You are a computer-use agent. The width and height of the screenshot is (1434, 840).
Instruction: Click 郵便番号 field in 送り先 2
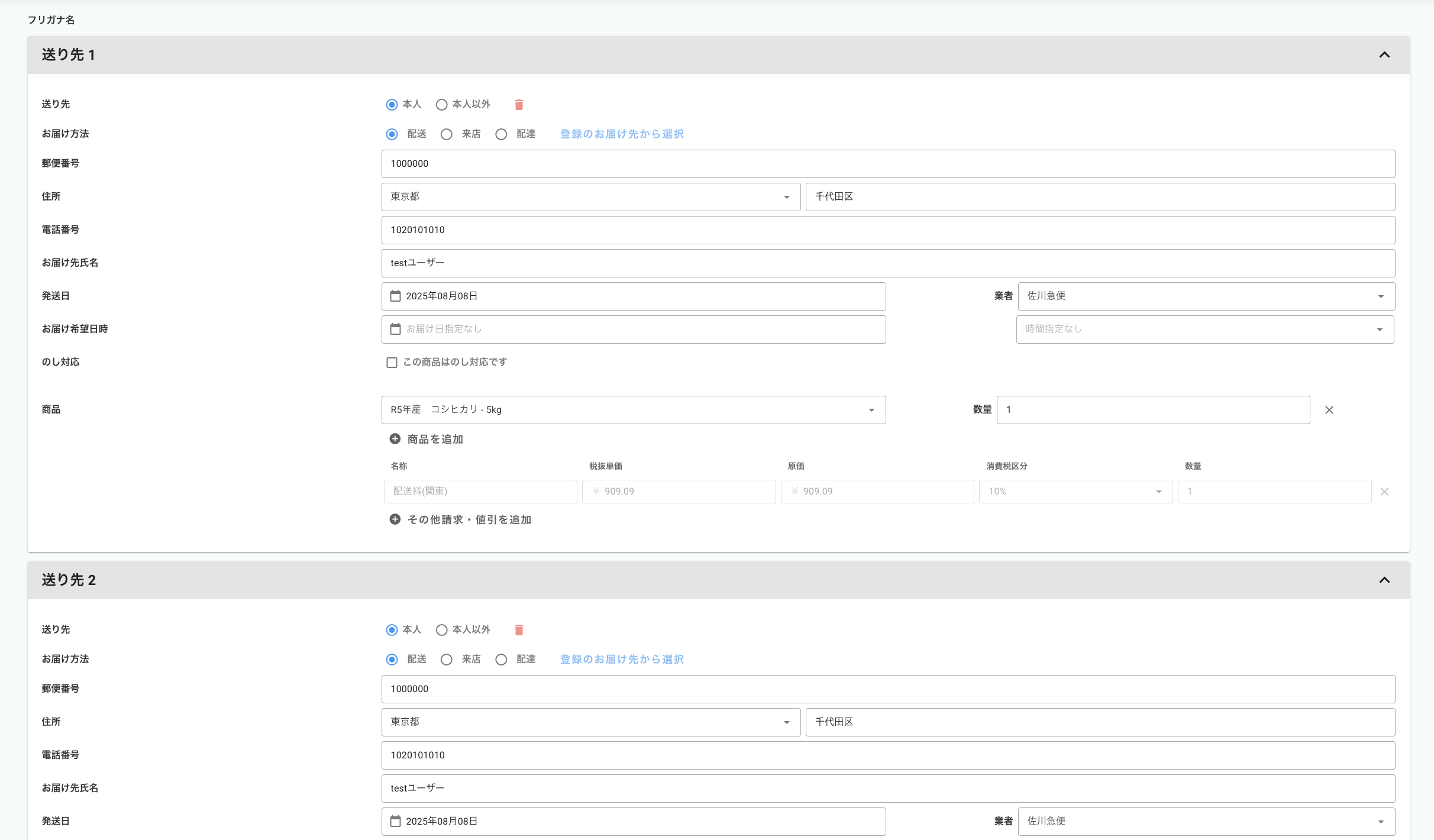(x=888, y=689)
